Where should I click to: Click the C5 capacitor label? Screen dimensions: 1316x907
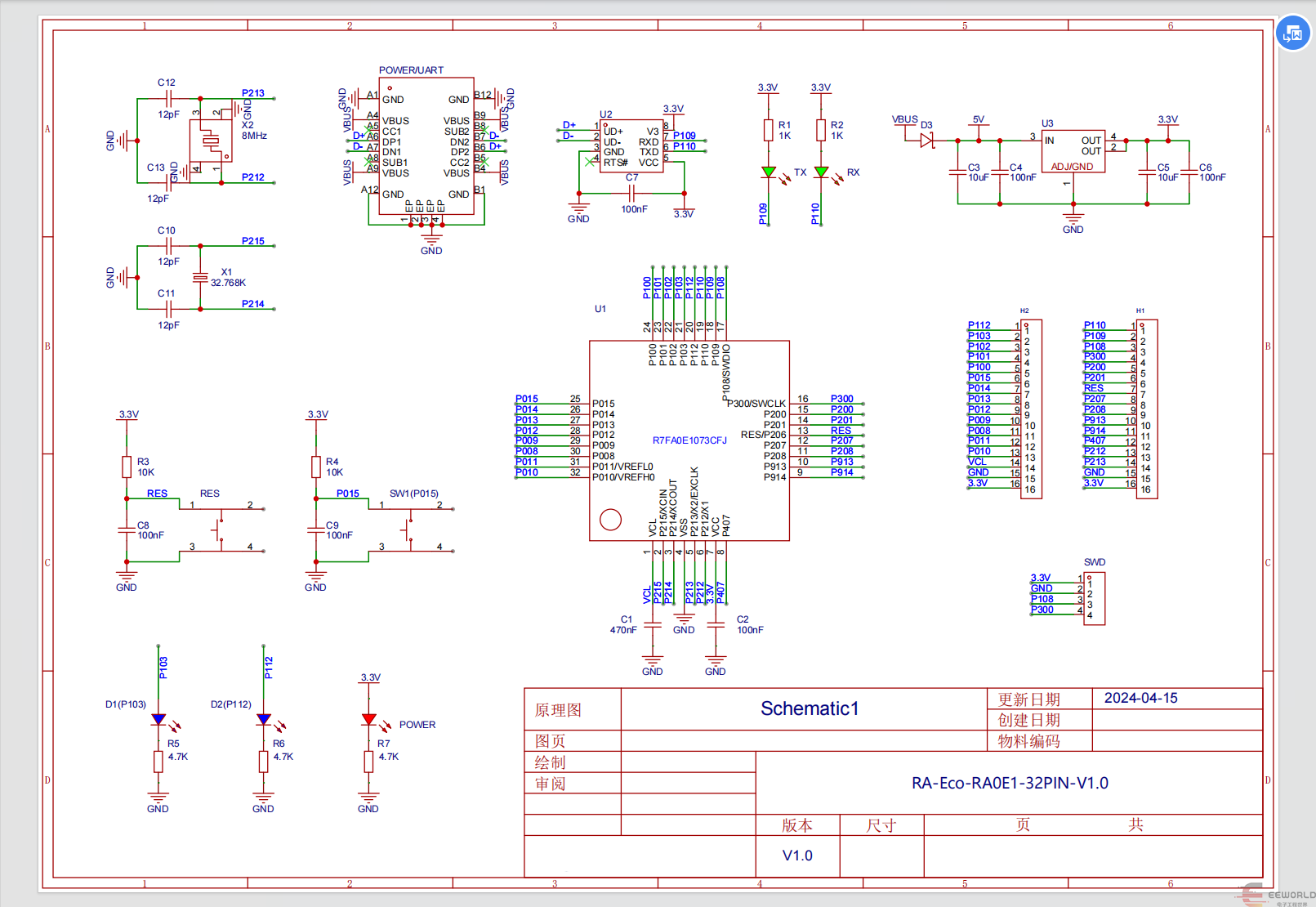[x=1163, y=168]
